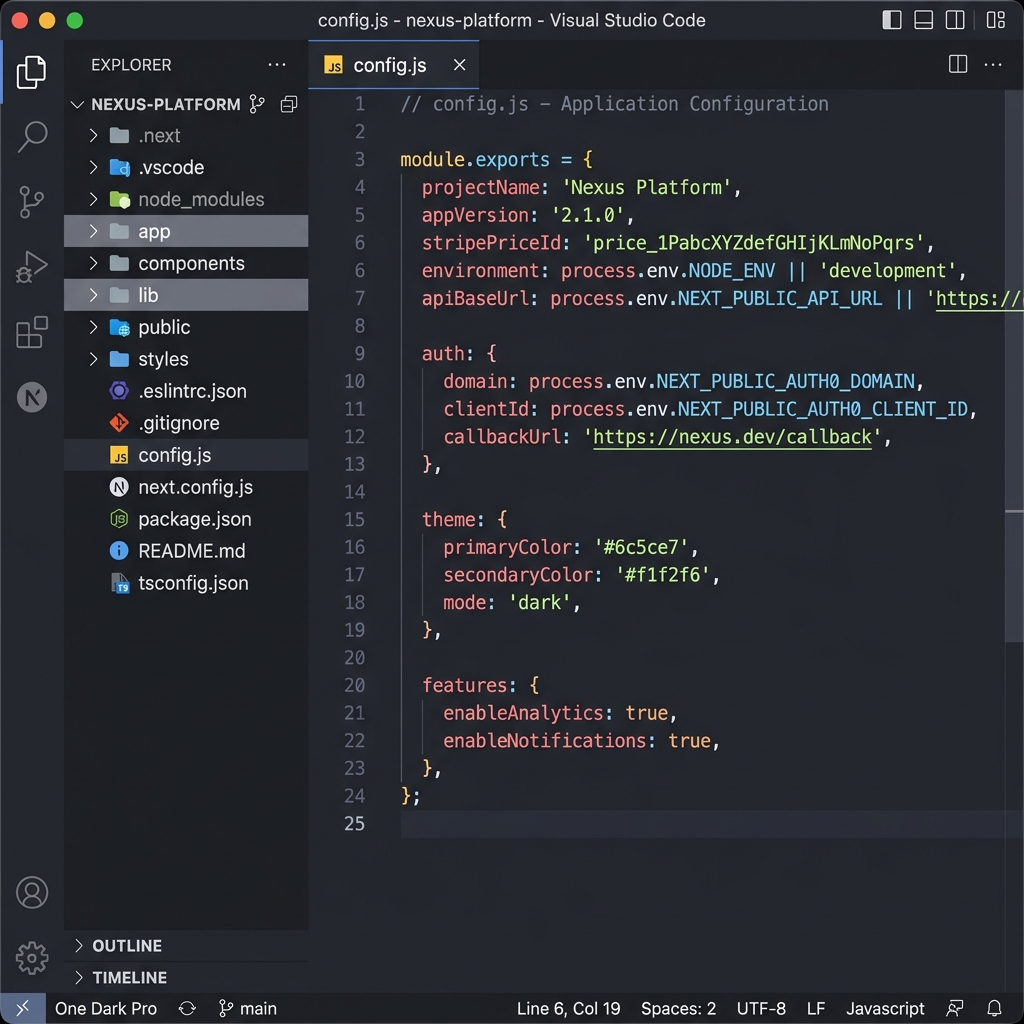Click the main branch status bar button
The image size is (1024, 1024).
pyautogui.click(x=247, y=1008)
